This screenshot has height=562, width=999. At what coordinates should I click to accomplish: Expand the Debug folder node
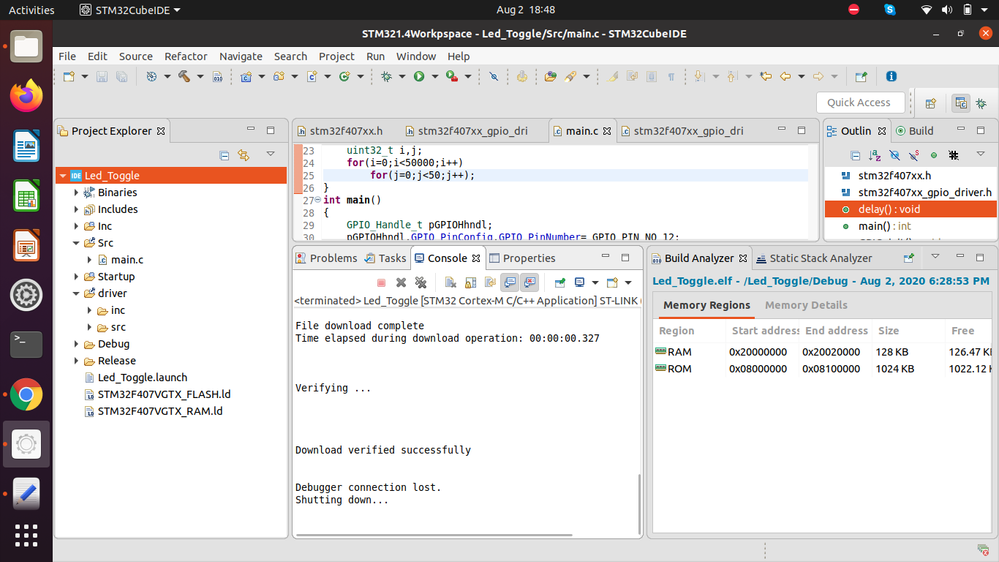pos(76,344)
